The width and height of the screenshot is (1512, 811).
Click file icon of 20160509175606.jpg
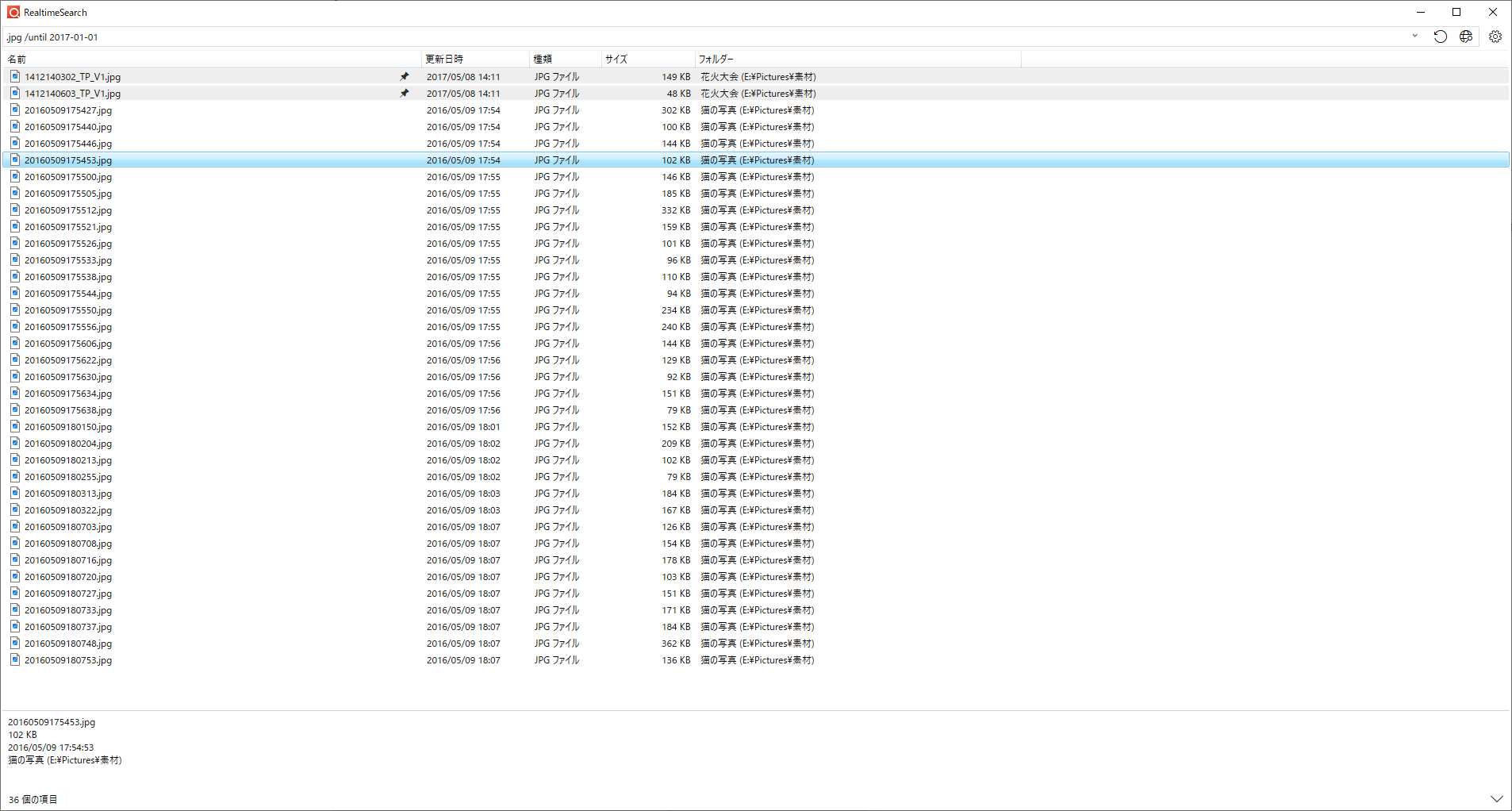coord(15,343)
